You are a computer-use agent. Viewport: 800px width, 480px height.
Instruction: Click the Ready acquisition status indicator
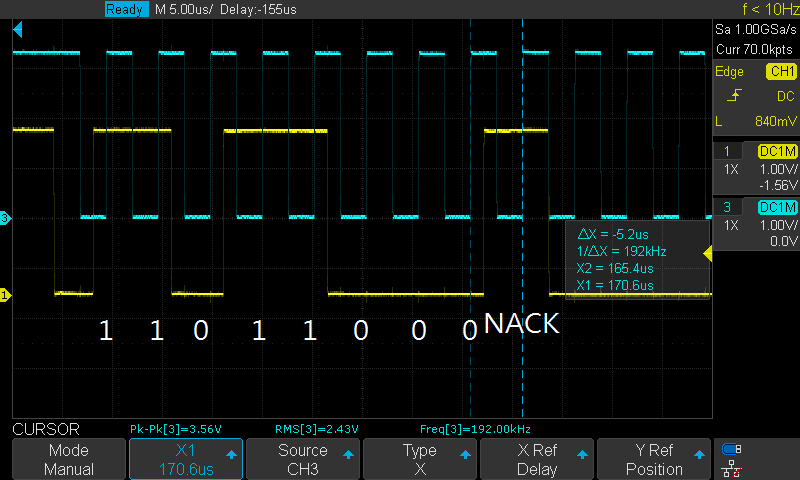[126, 9]
